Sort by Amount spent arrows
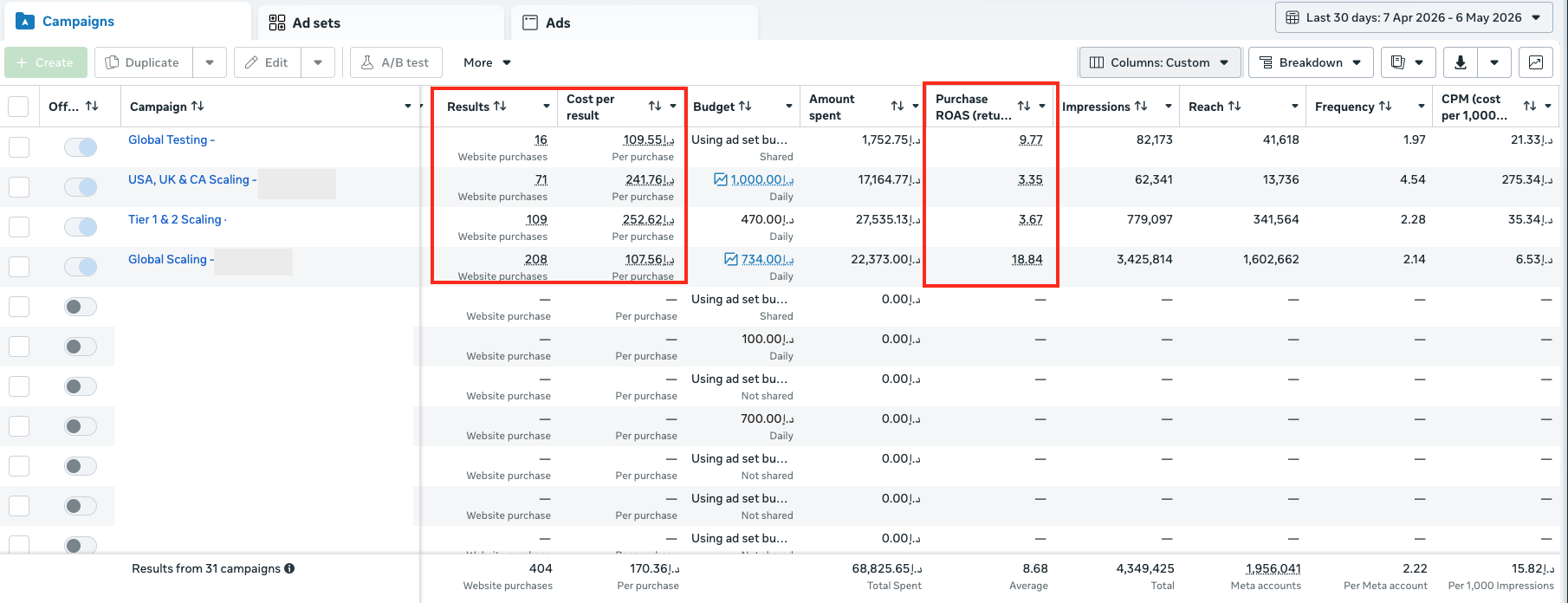Viewport: 1568px width, 603px height. pyautogui.click(x=897, y=106)
